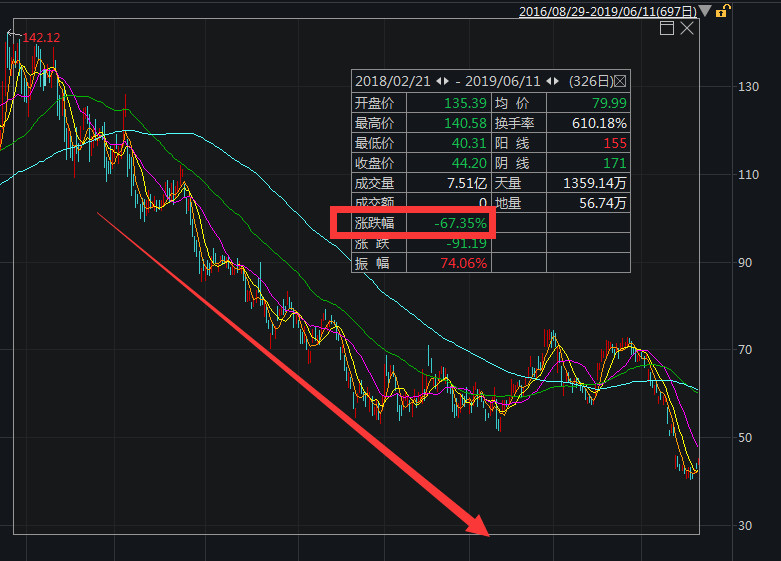This screenshot has width=781, height=561.
Task: Move start date 2018/02/21 one day later
Action: point(444,81)
